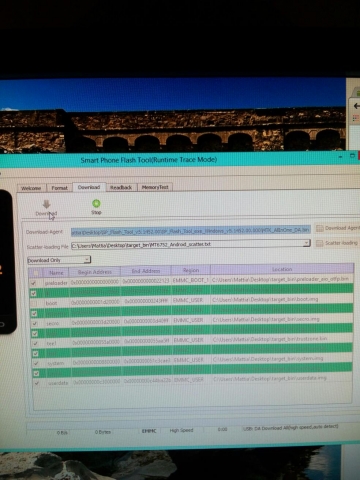
Task: Click the Begin Address column header
Action: 95,272
